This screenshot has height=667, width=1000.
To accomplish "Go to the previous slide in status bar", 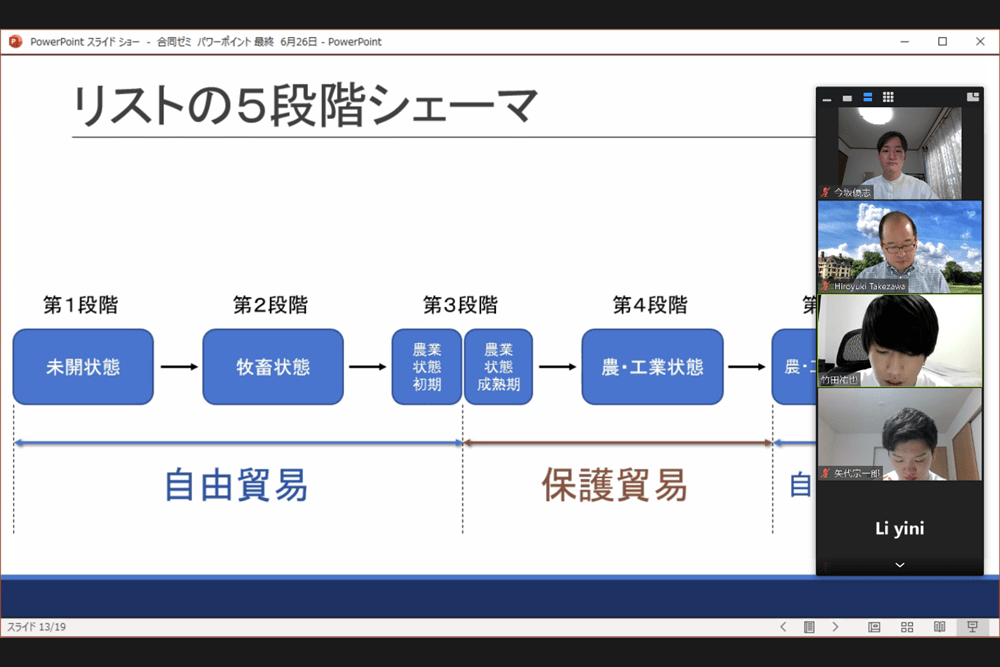I will [783, 627].
